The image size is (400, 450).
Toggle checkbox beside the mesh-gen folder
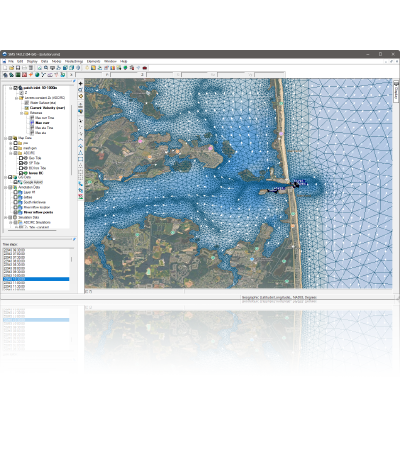point(15,148)
